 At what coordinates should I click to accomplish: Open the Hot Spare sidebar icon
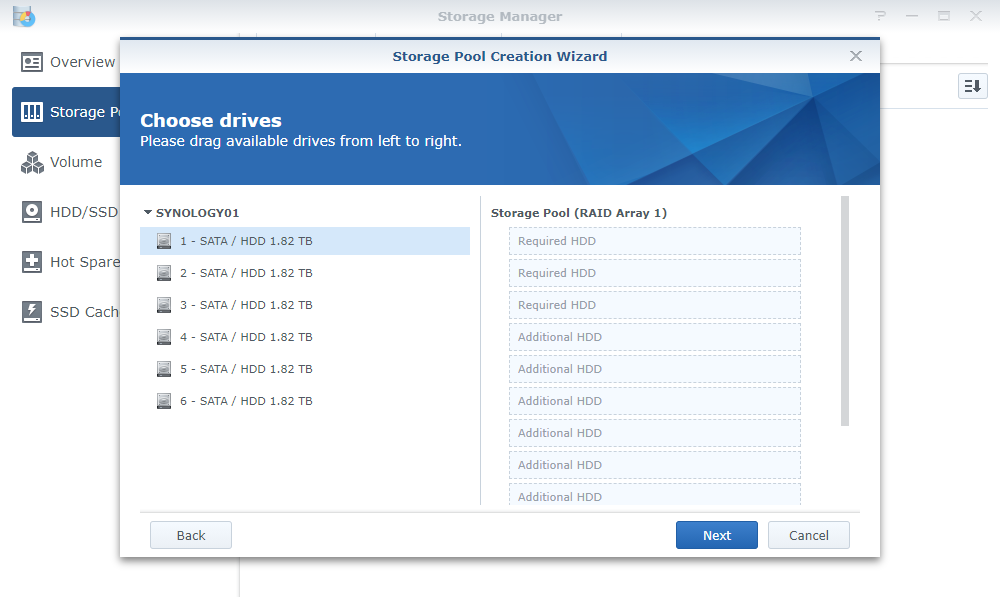[32, 262]
